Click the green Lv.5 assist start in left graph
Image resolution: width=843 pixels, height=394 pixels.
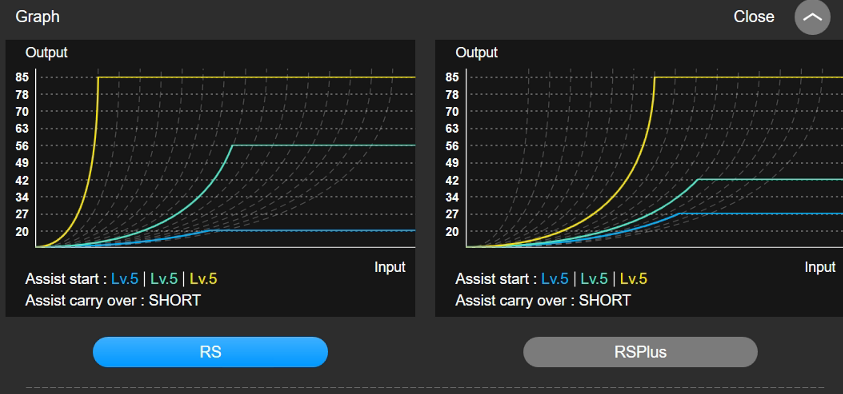coord(164,279)
